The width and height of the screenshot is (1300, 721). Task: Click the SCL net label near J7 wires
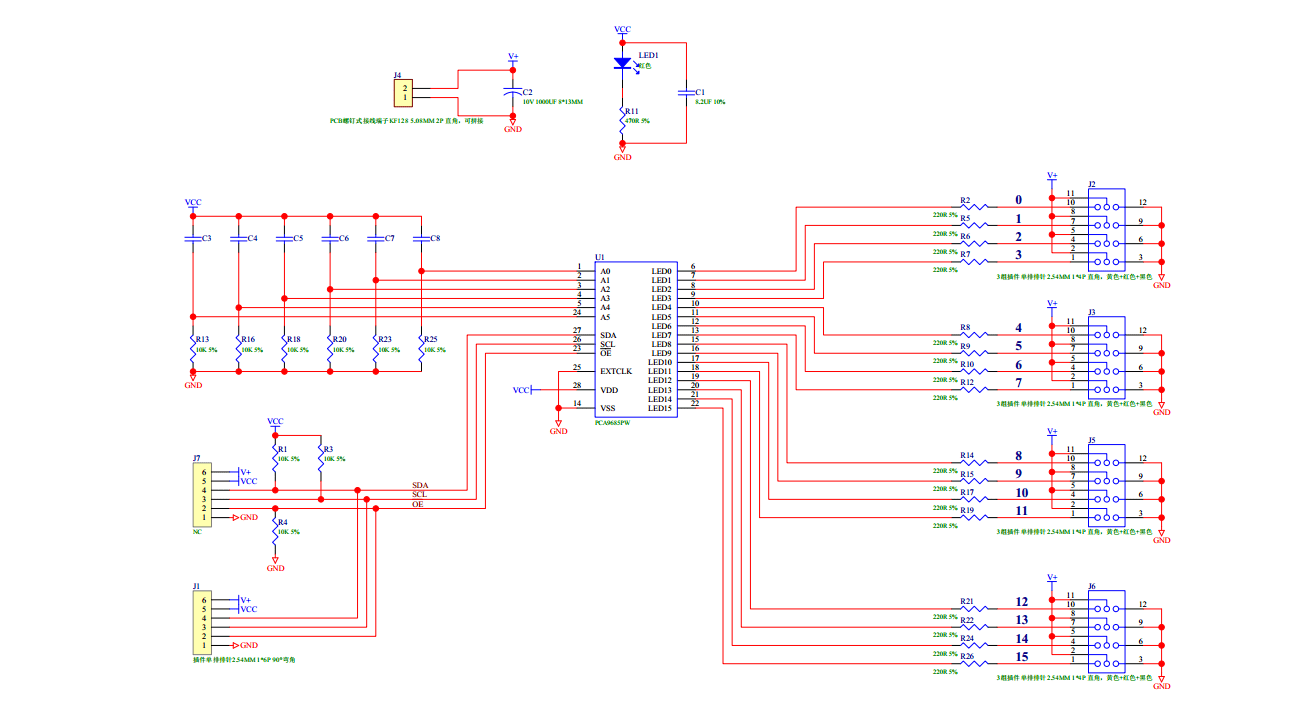[x=420, y=494]
